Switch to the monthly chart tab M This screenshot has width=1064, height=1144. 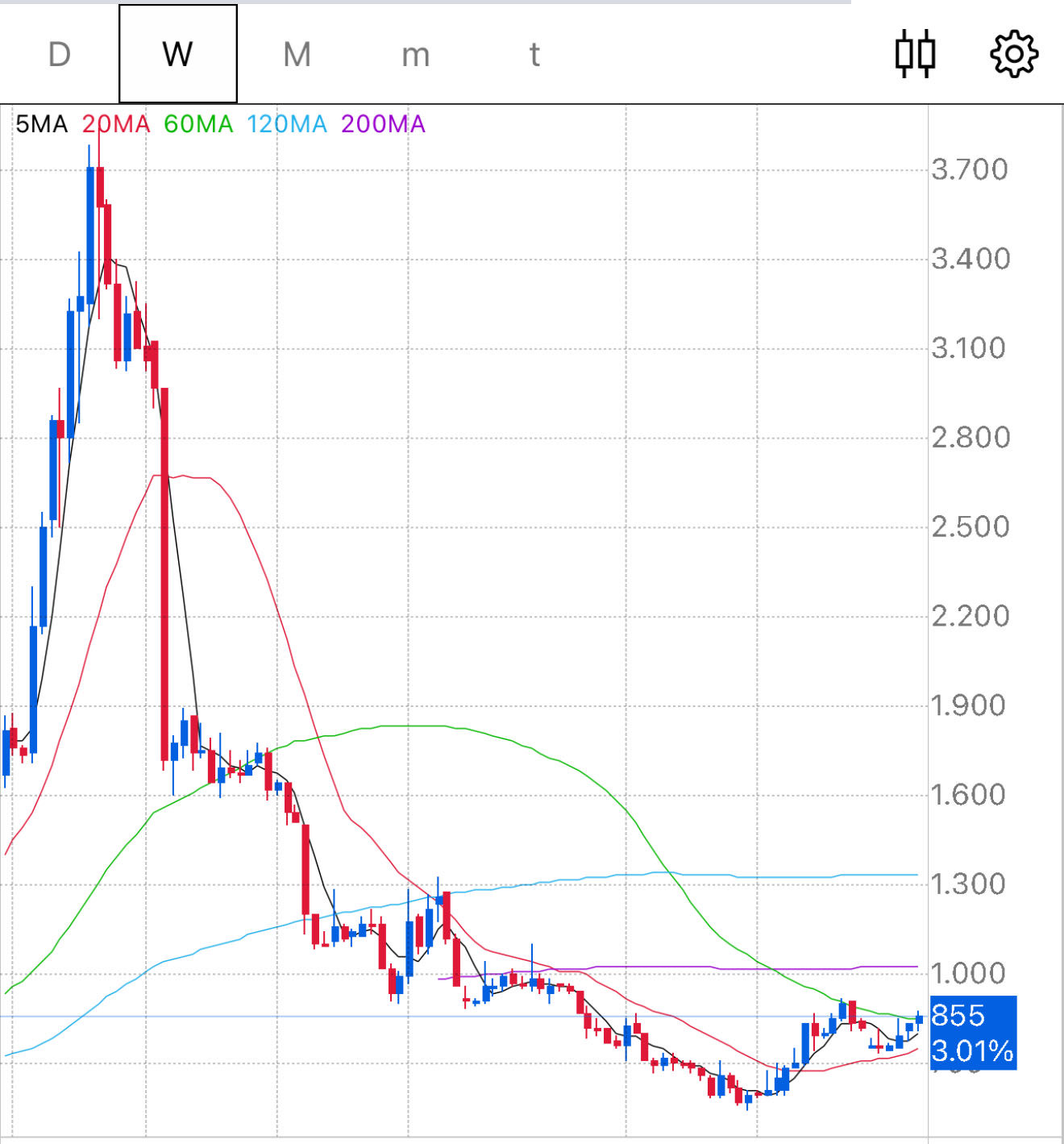[x=297, y=55]
